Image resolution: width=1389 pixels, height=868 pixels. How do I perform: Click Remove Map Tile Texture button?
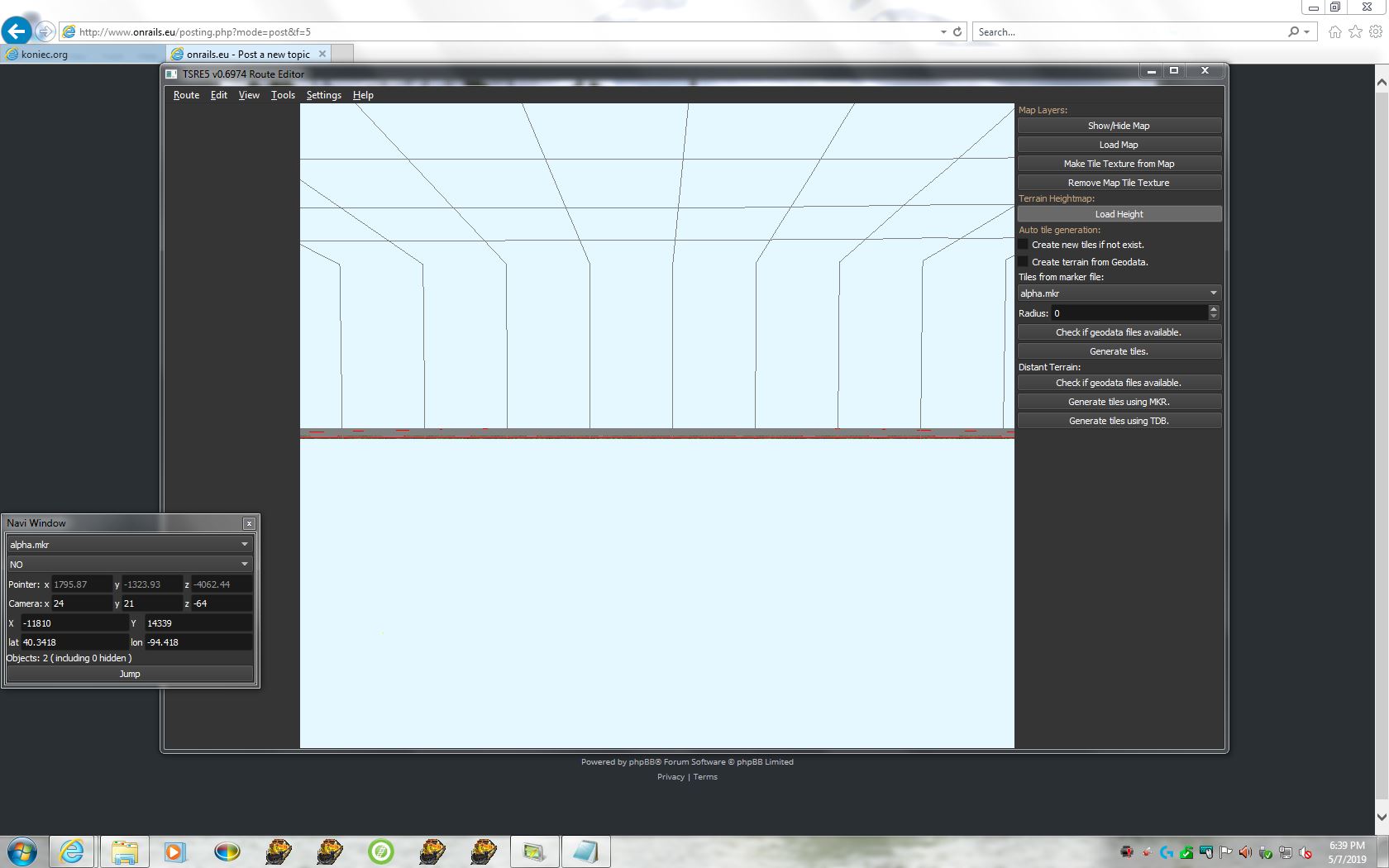tap(1119, 183)
